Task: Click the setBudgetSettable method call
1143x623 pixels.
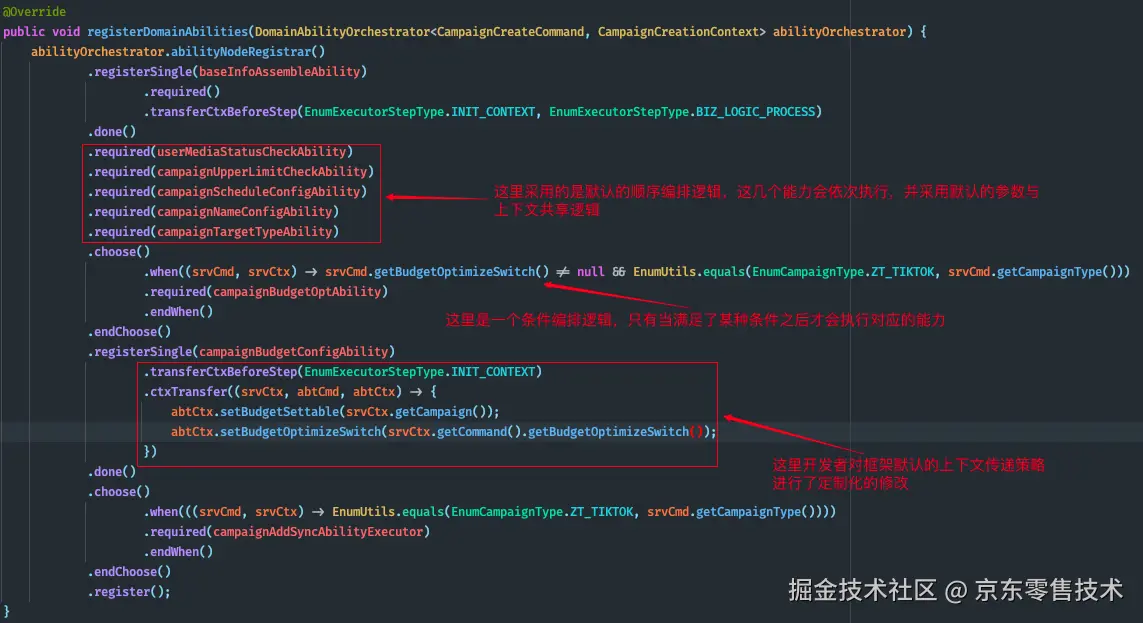Action: (x=280, y=412)
